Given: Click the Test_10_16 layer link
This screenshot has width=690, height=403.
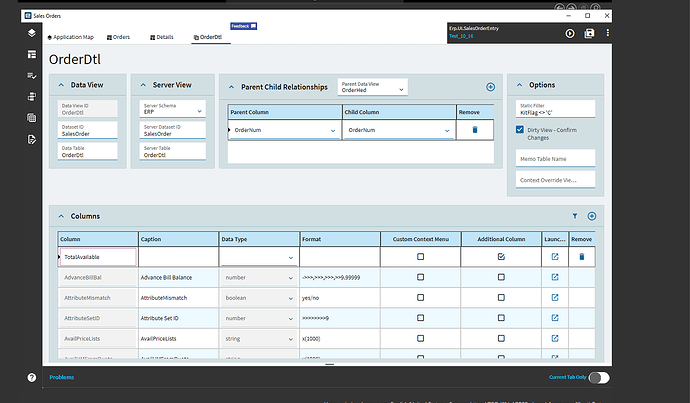Looking at the screenshot, I should coord(461,36).
